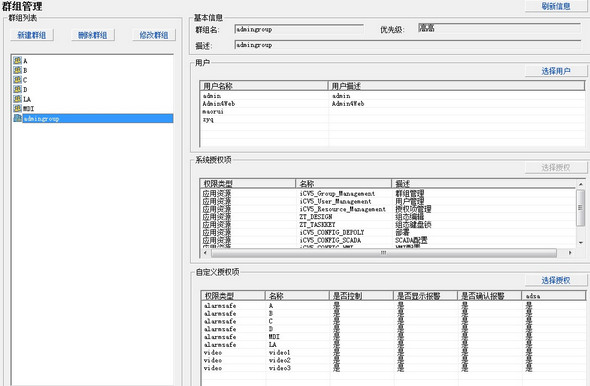Click the custom permissions 名称 column header
The height and width of the screenshot is (386, 590).
tap(297, 296)
